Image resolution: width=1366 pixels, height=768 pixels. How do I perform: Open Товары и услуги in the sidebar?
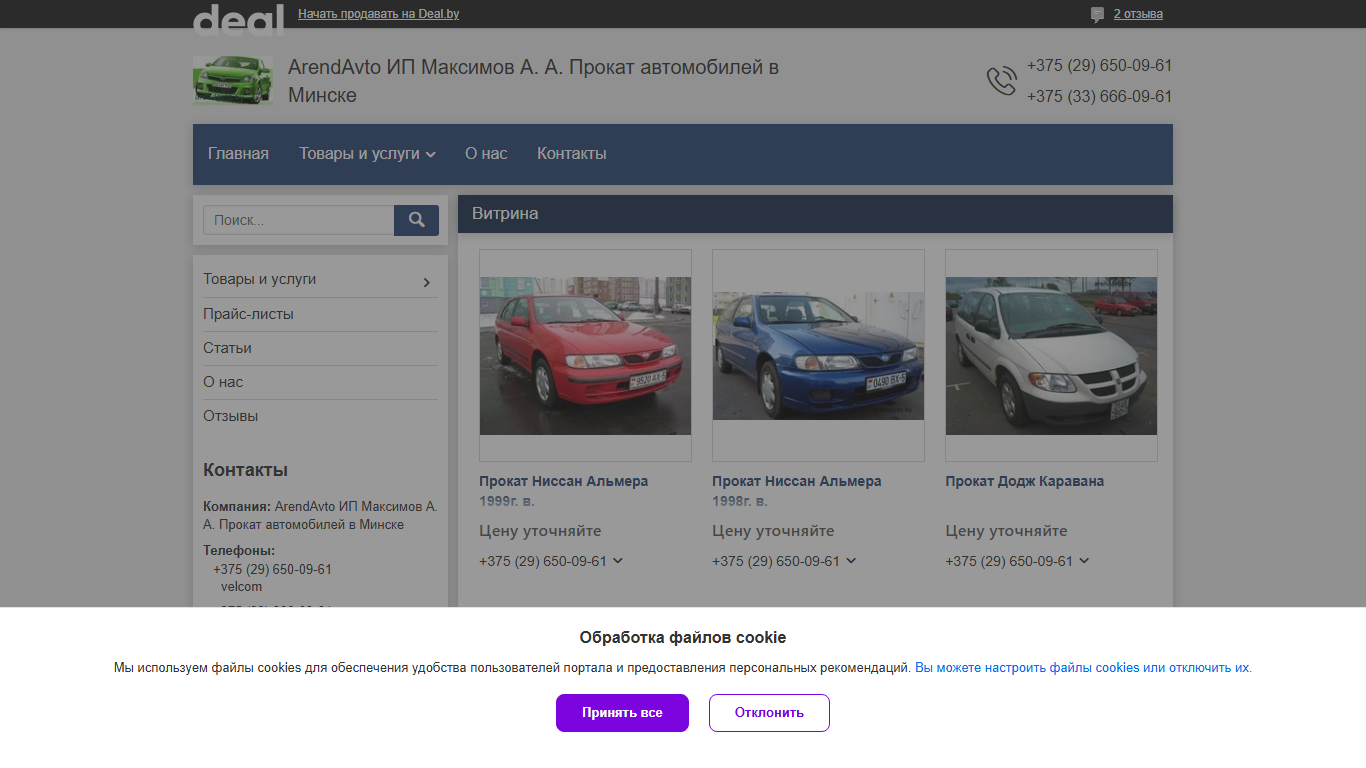[260, 279]
